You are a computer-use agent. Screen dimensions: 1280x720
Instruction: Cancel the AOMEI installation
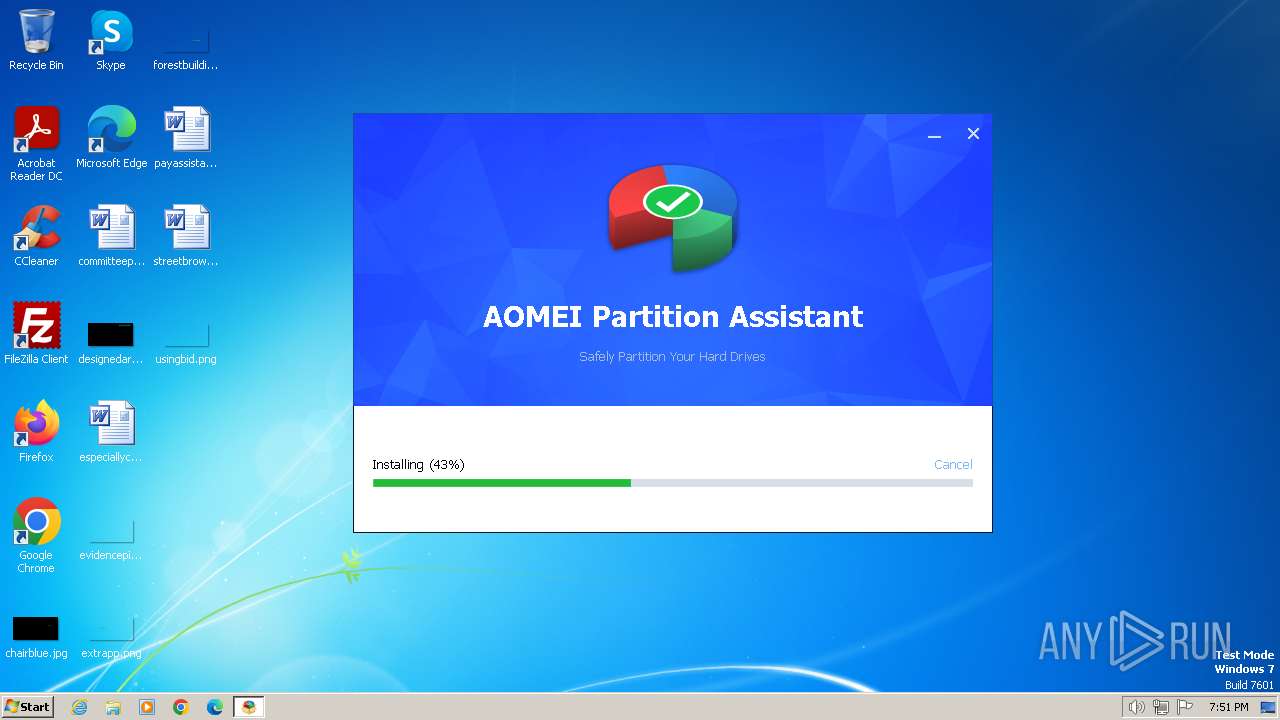pos(952,464)
